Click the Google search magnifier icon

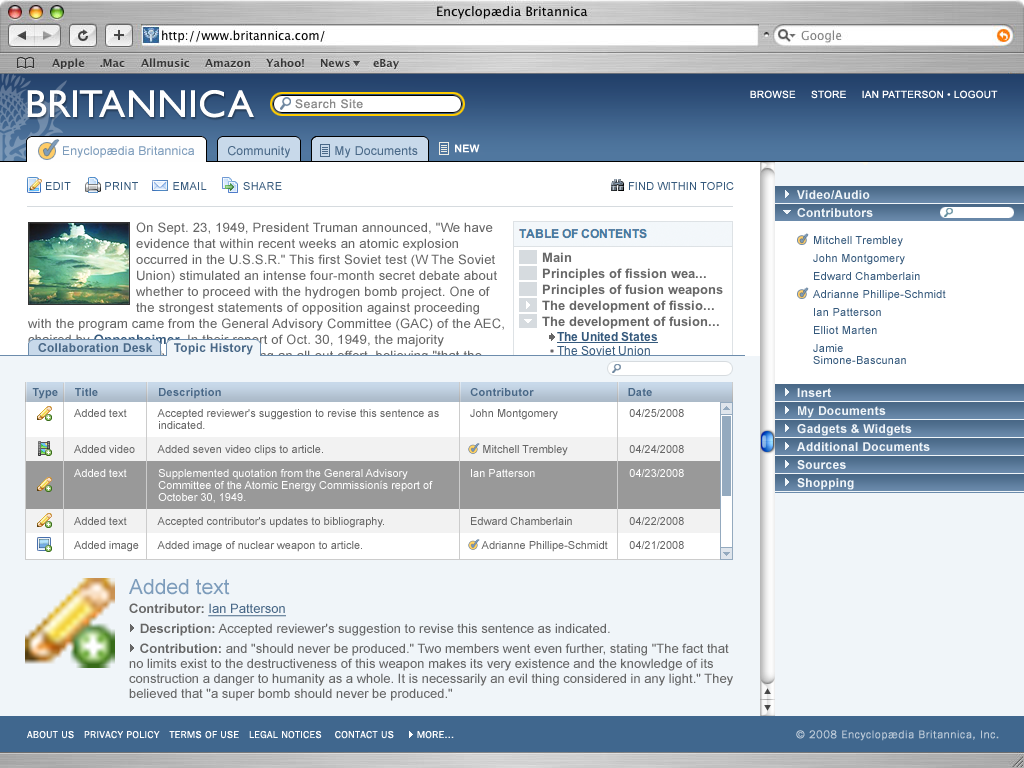tap(785, 35)
